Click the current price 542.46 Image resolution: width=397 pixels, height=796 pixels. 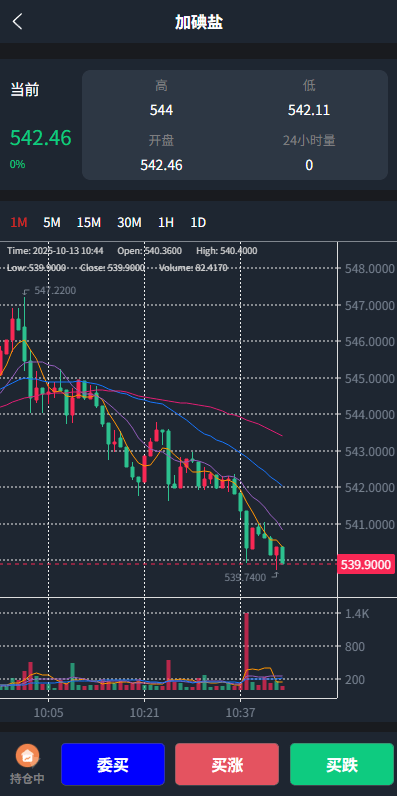click(41, 138)
